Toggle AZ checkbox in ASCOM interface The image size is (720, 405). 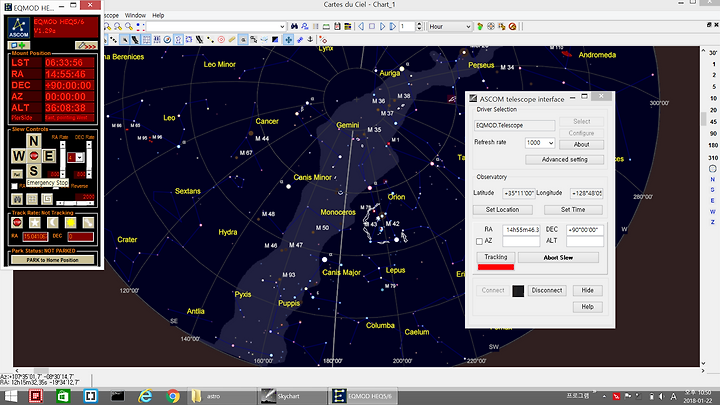pos(479,241)
